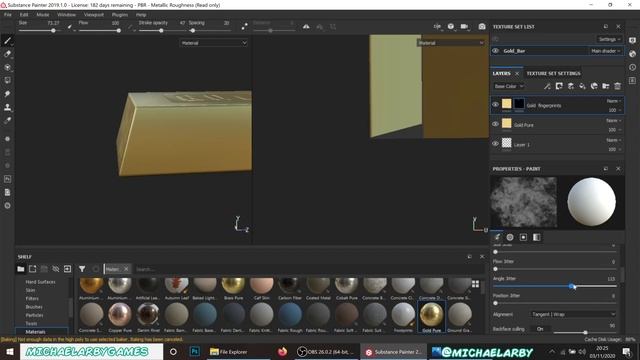Select the Copper Pure material thumbnail
Screen dimensions: 640x360
tap(120, 317)
